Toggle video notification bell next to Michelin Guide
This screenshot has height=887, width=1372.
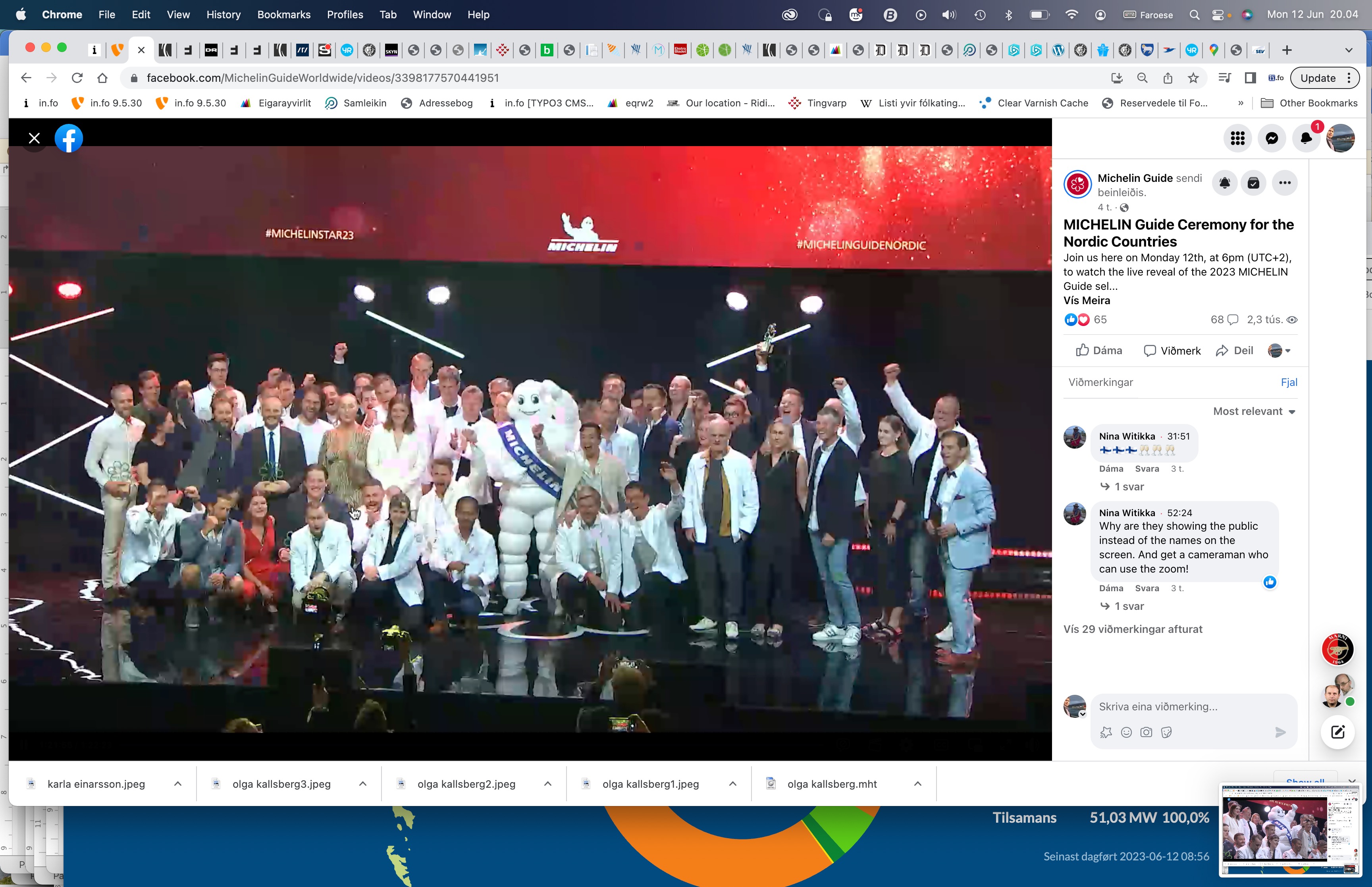click(x=1225, y=183)
